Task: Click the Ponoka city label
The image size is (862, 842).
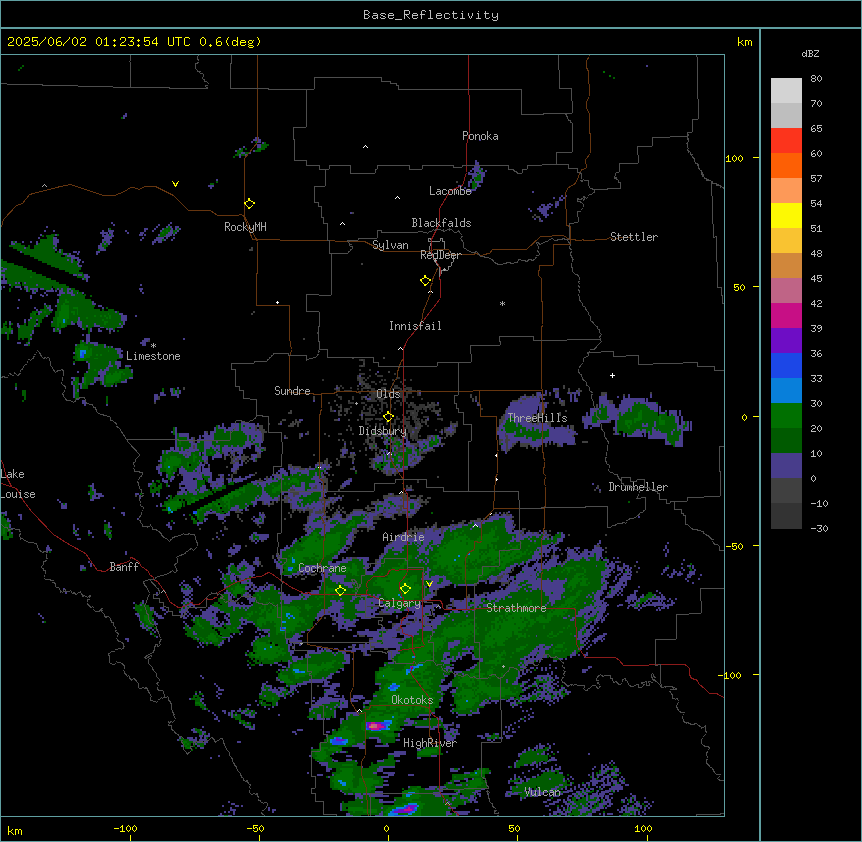Action: coord(480,136)
